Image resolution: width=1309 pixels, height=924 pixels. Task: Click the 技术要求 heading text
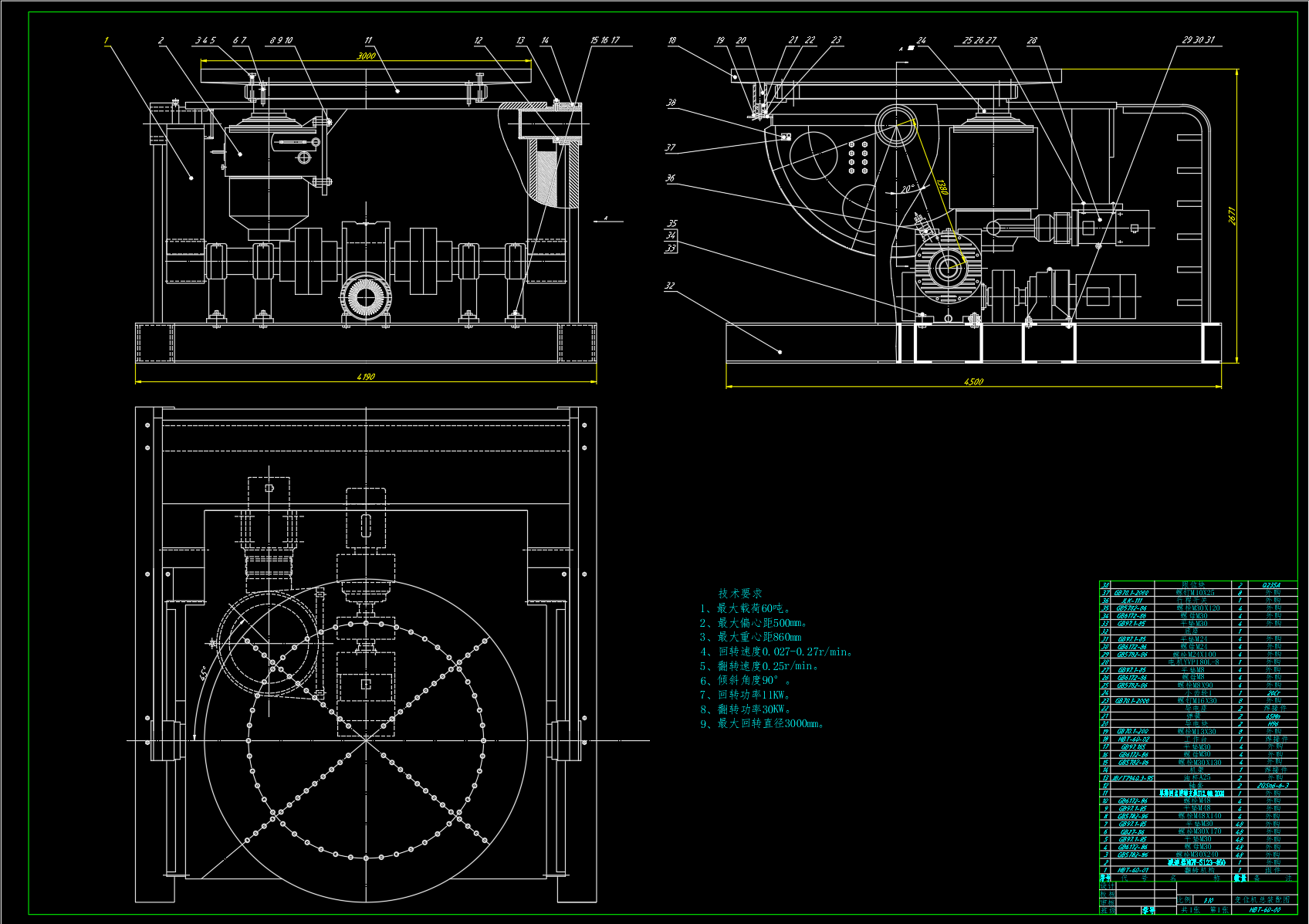(x=739, y=593)
